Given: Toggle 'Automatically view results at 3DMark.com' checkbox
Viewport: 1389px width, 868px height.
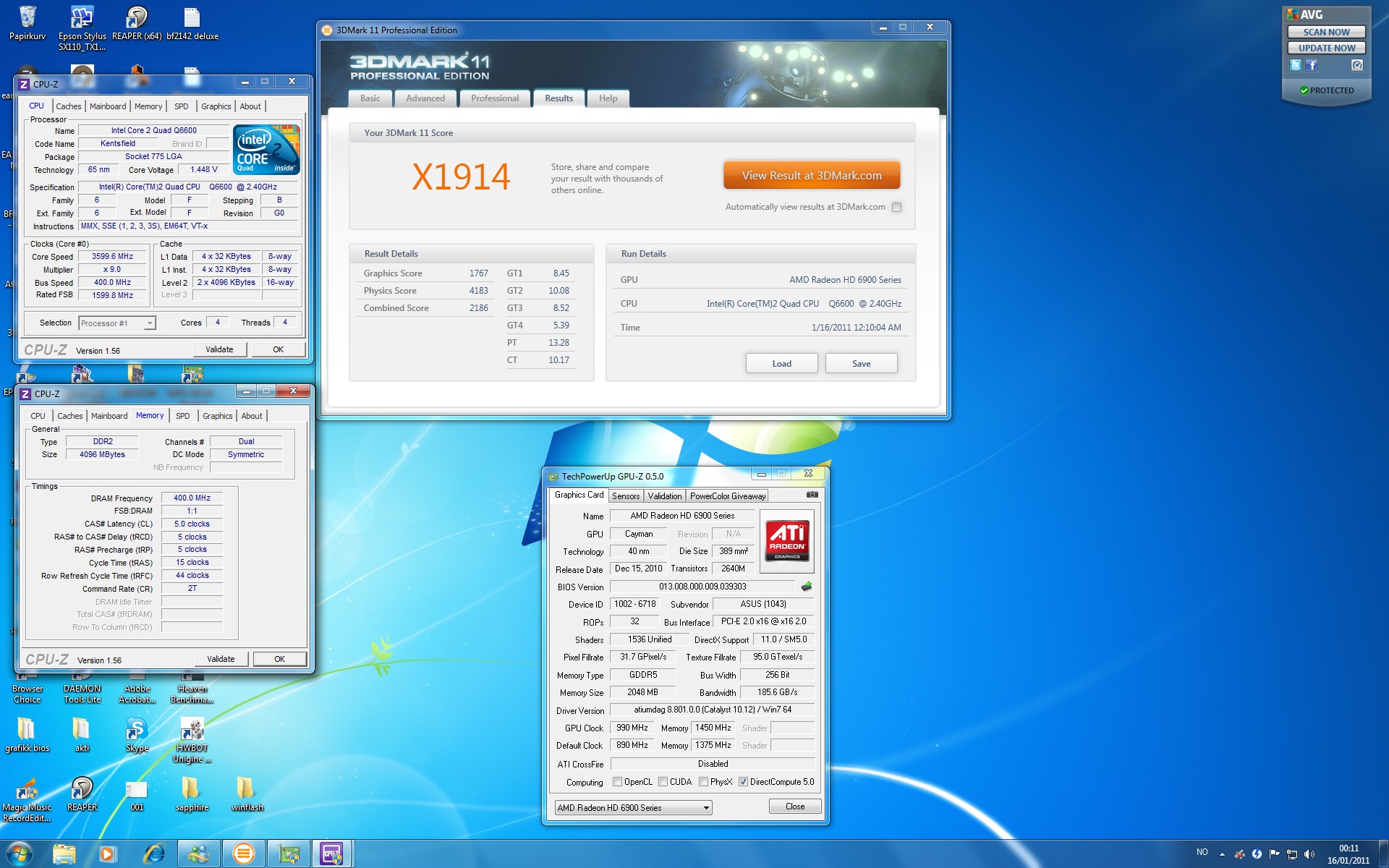Looking at the screenshot, I should 896,207.
